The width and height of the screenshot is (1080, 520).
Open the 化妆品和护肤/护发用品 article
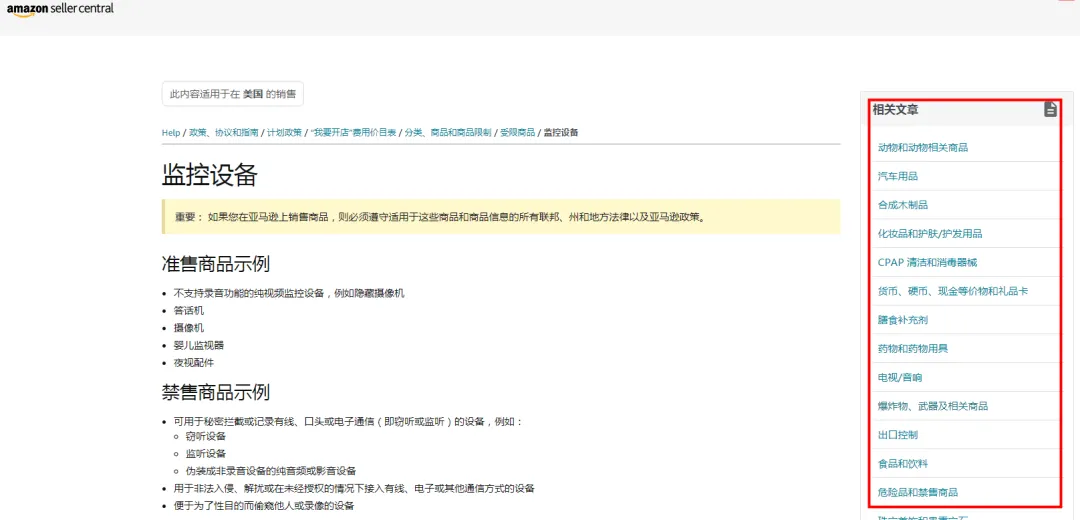click(930, 234)
